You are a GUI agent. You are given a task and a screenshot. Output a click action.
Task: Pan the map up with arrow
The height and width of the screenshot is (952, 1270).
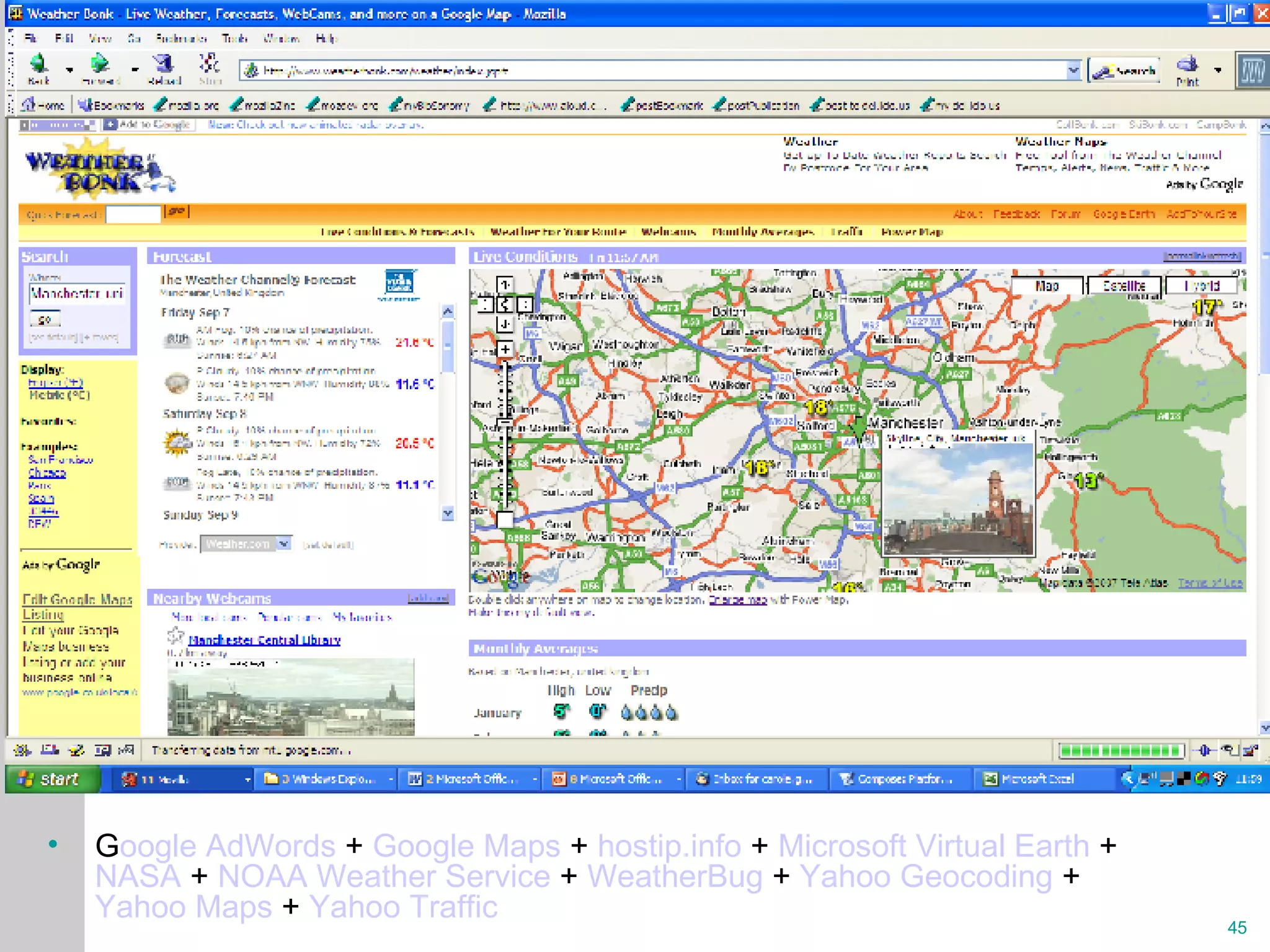[505, 284]
